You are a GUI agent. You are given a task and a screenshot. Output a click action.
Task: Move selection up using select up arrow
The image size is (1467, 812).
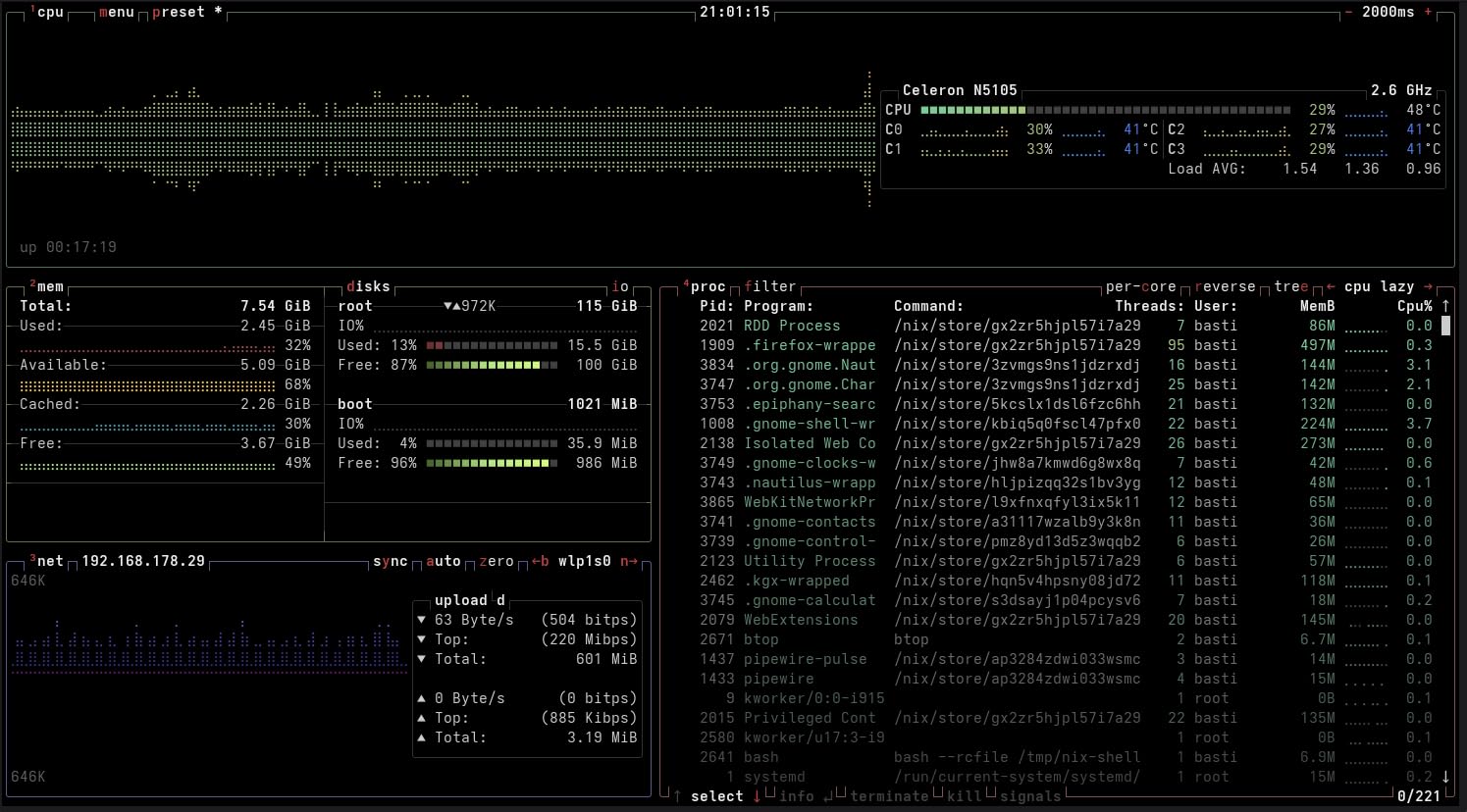click(x=677, y=796)
